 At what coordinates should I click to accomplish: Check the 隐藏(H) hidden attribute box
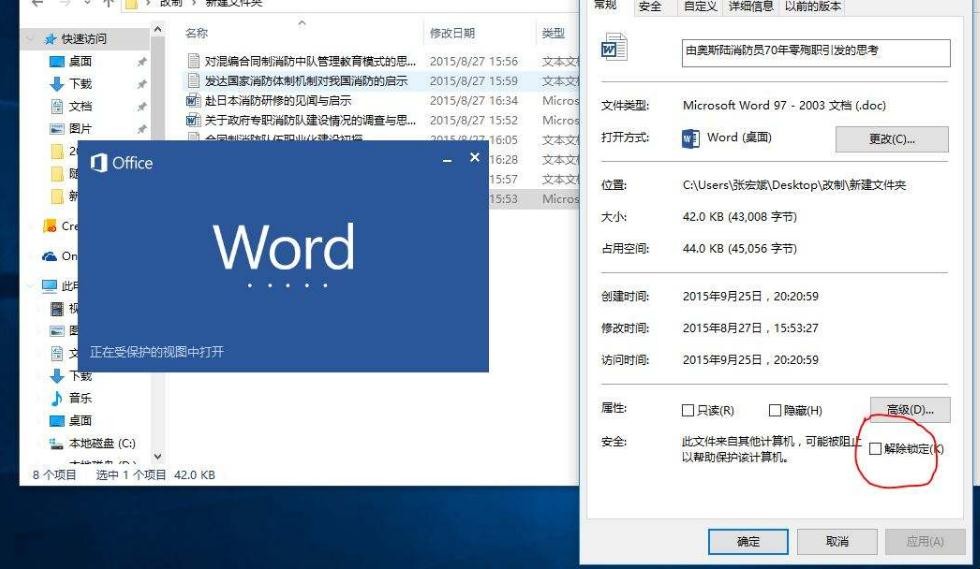775,410
